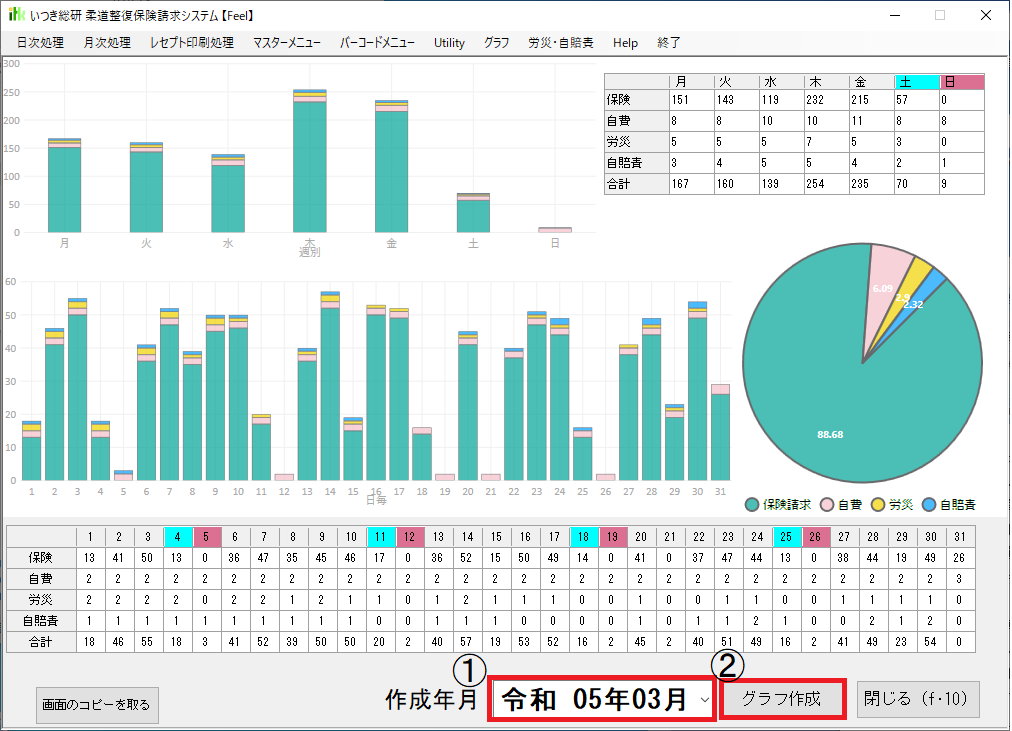
Task: Open the マスターメニュー menu
Action: point(287,43)
